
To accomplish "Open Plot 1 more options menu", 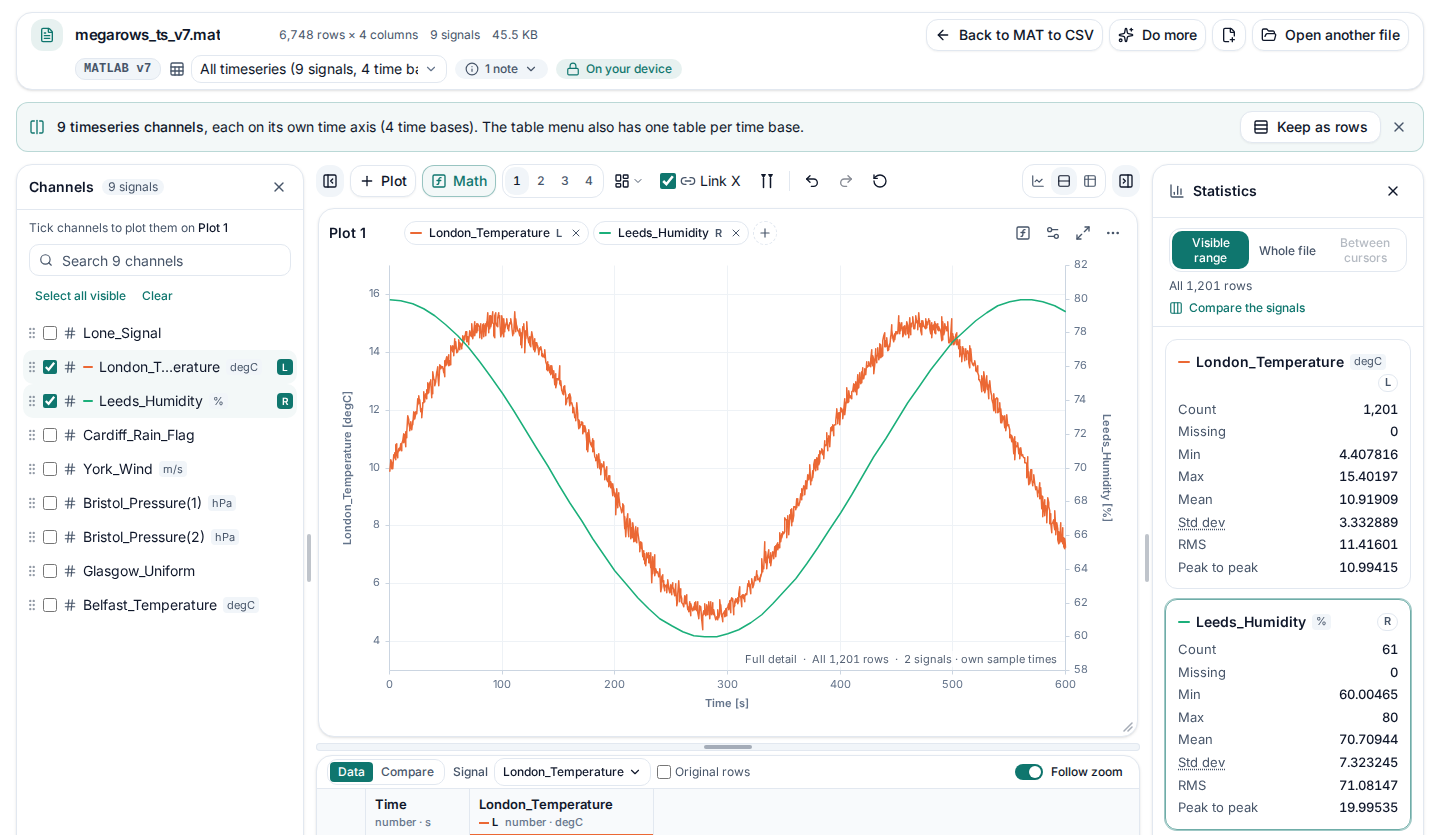I will 1113,233.
